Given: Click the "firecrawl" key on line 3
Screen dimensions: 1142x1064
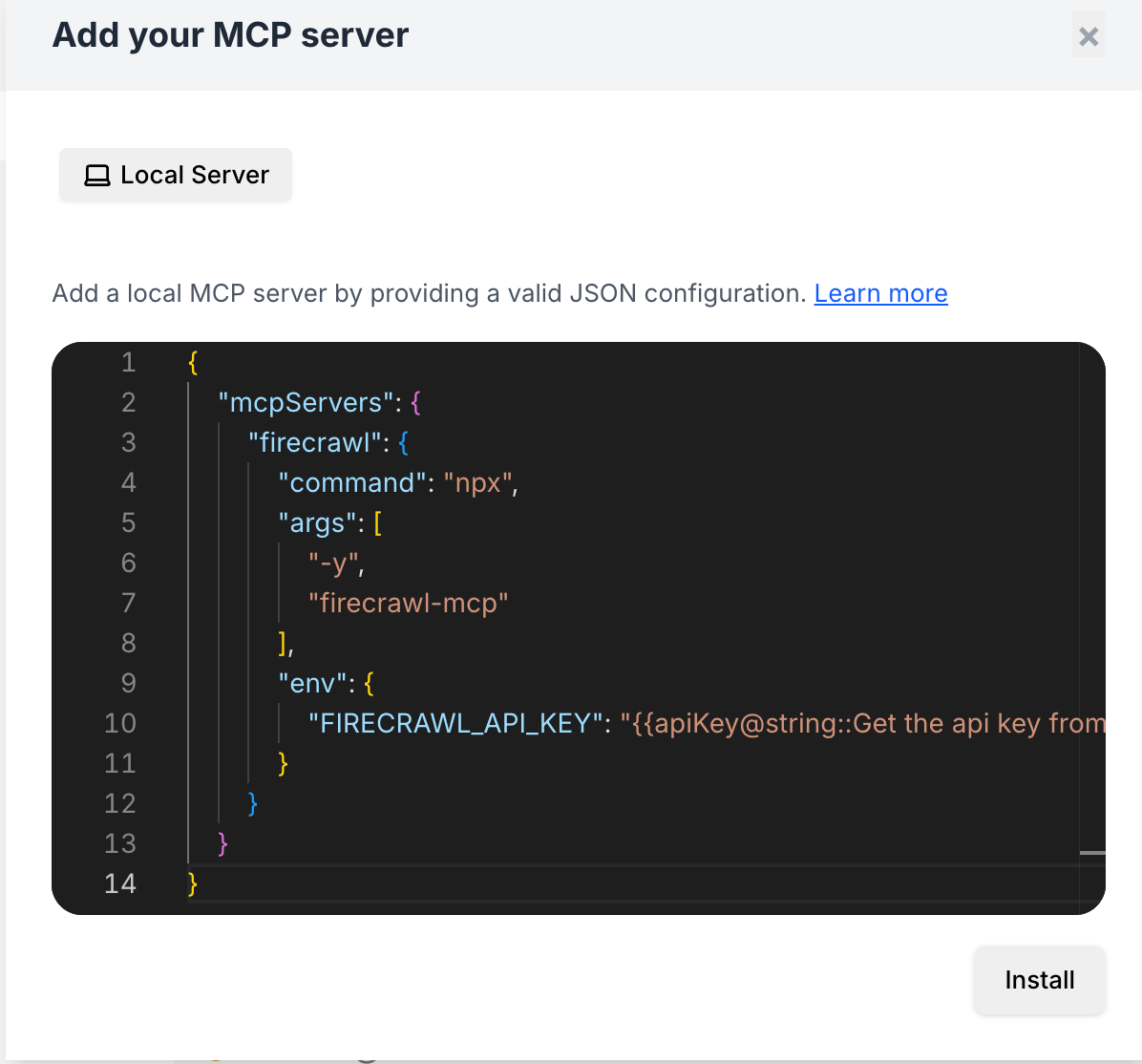Looking at the screenshot, I should [x=315, y=442].
